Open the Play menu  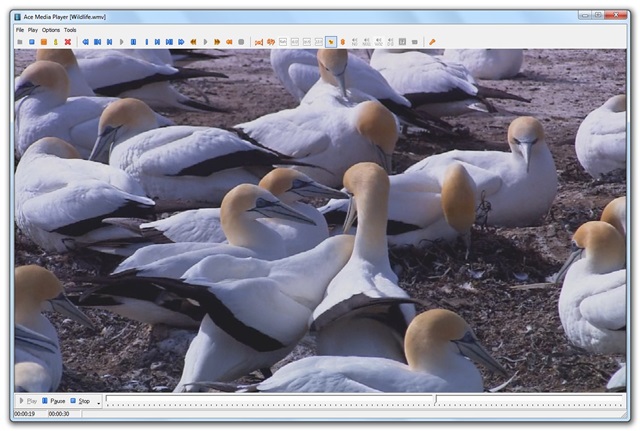pyautogui.click(x=33, y=30)
